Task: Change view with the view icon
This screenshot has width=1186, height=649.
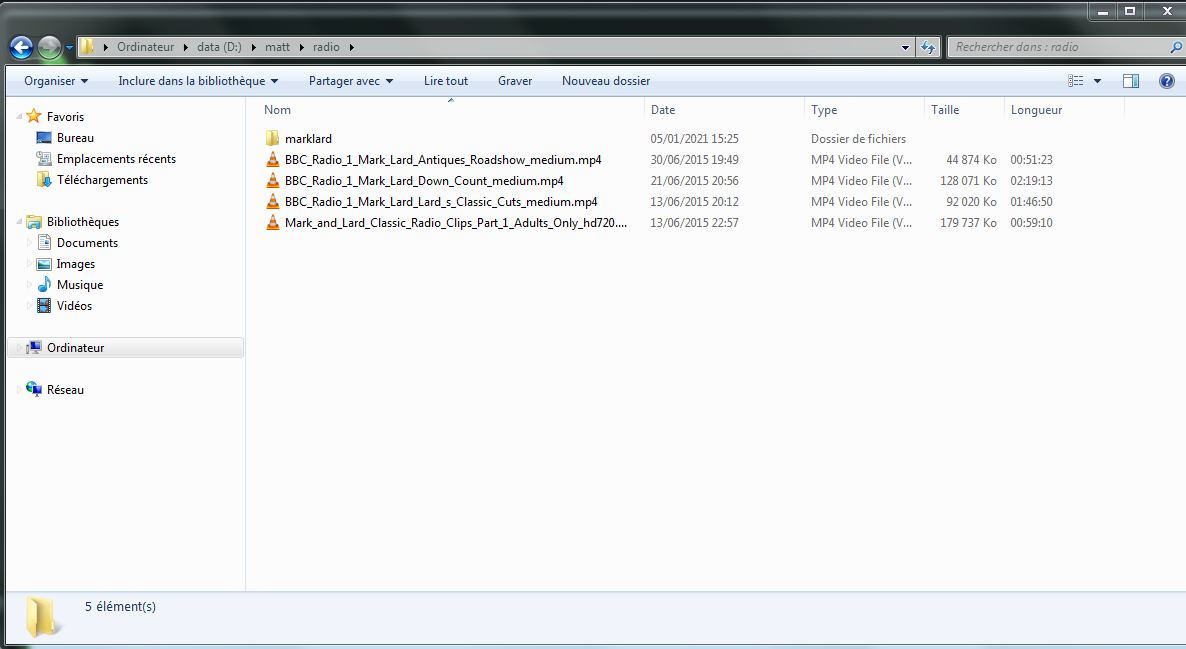Action: [x=1076, y=81]
